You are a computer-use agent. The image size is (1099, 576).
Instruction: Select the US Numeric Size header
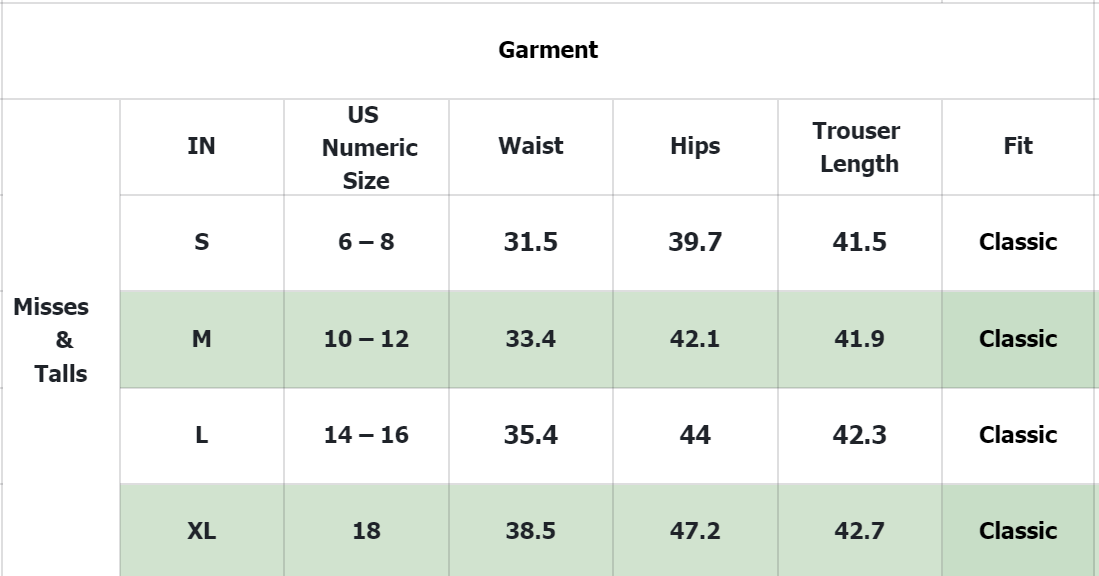coord(367,146)
